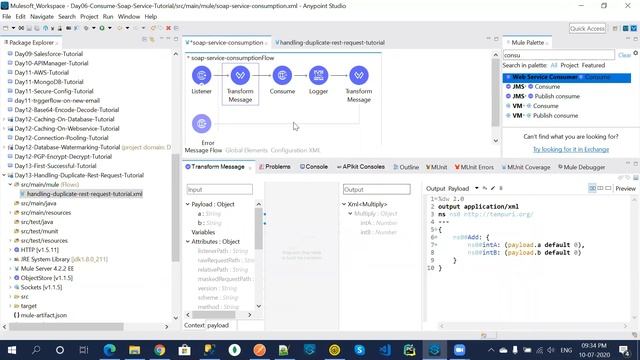This screenshot has height=360, width=640.
Task: Click the Windows Start button
Action: click(12, 350)
